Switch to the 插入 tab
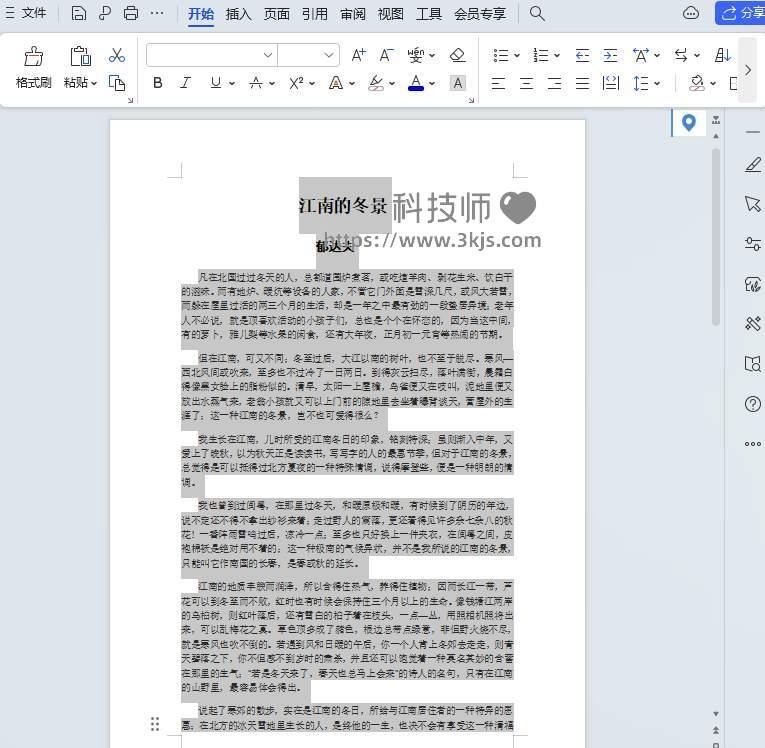 (238, 14)
